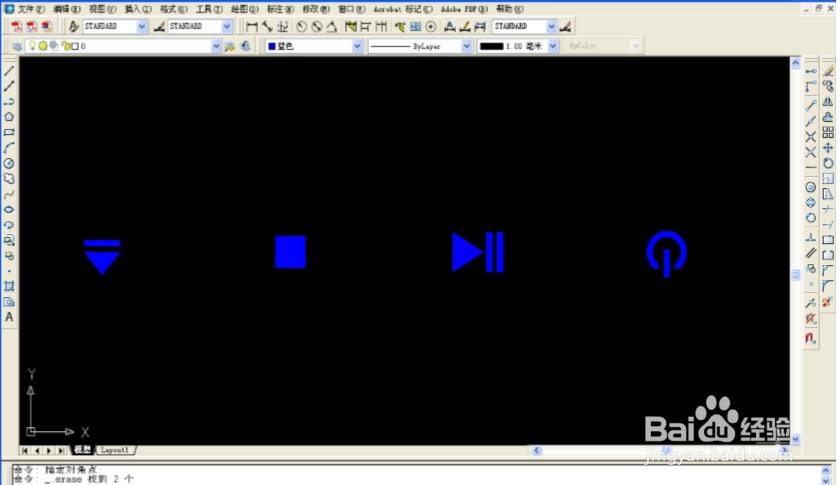Select the Rotate tool
The height and width of the screenshot is (485, 840).
tap(828, 163)
